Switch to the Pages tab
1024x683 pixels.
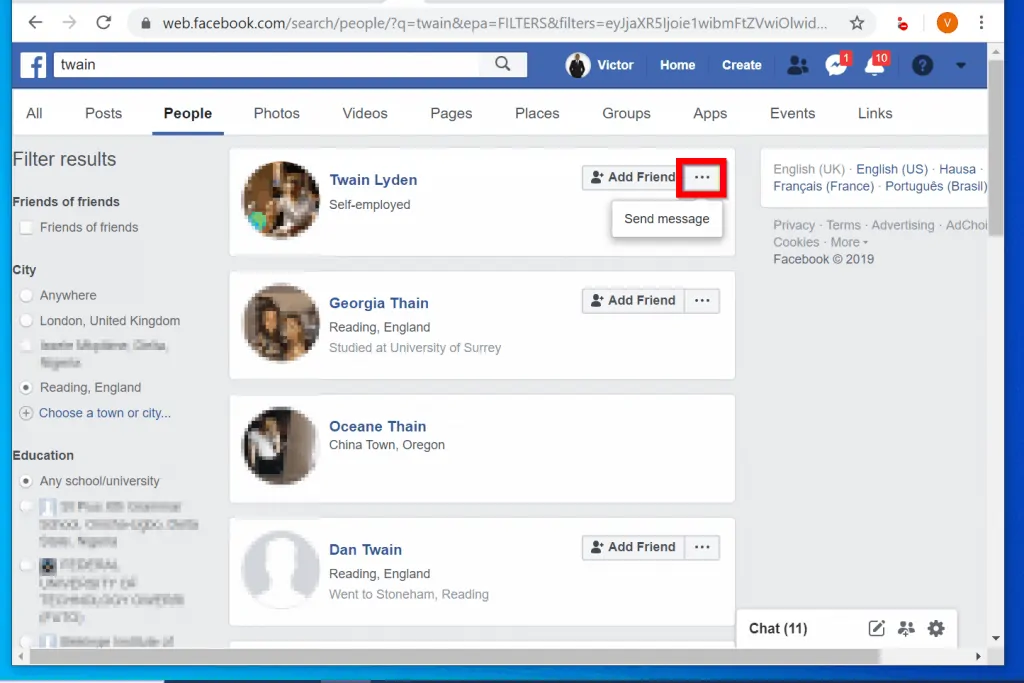[451, 113]
